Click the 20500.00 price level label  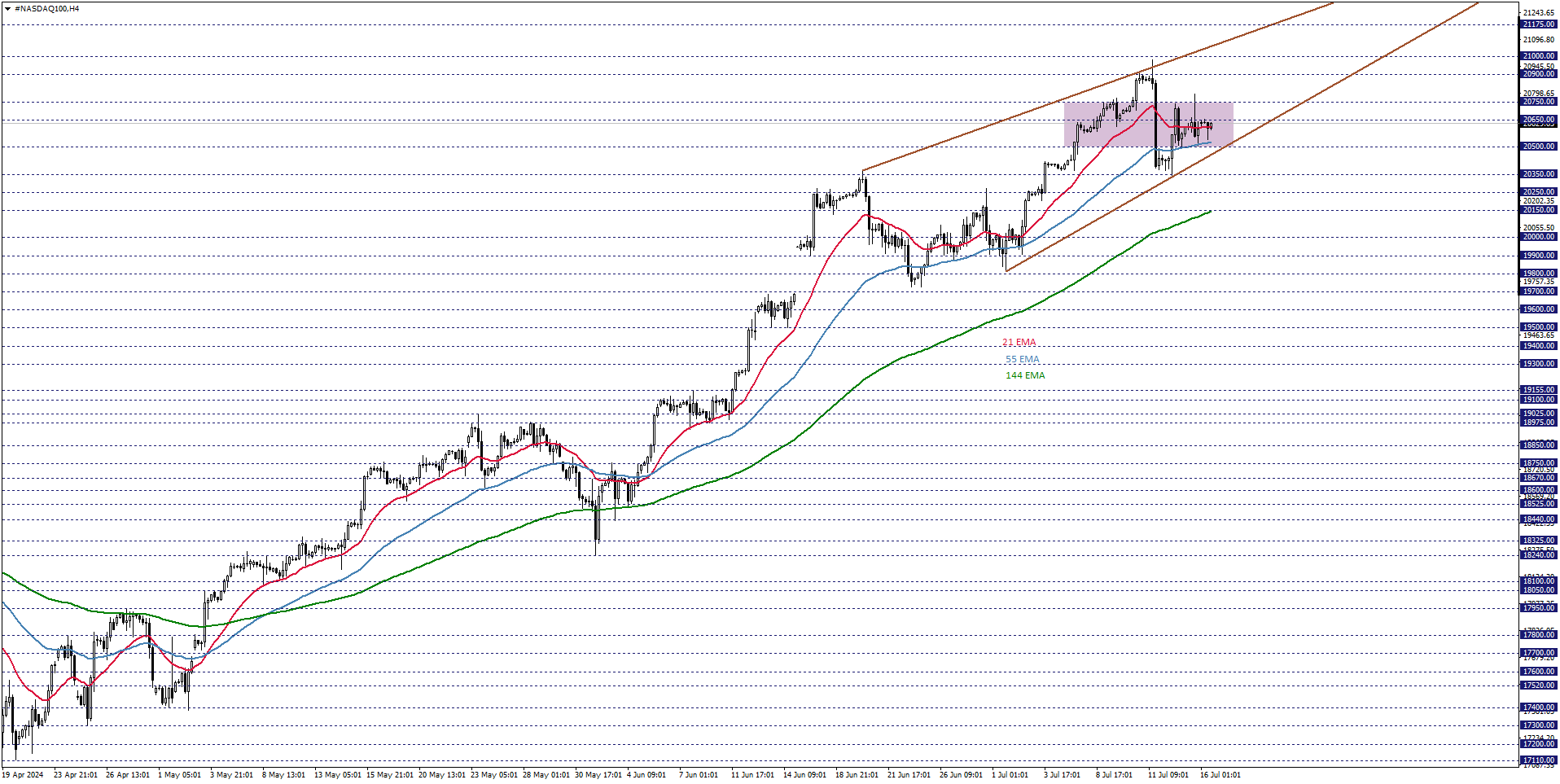[x=1539, y=147]
